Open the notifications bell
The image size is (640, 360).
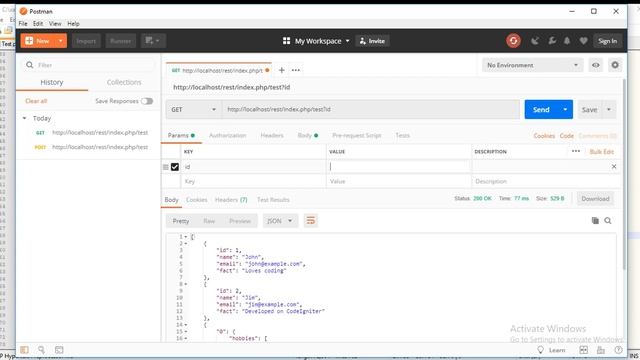coord(567,41)
